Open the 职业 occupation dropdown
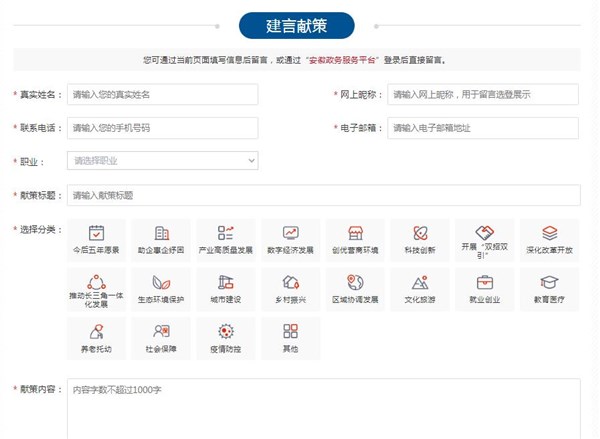 click(162, 160)
